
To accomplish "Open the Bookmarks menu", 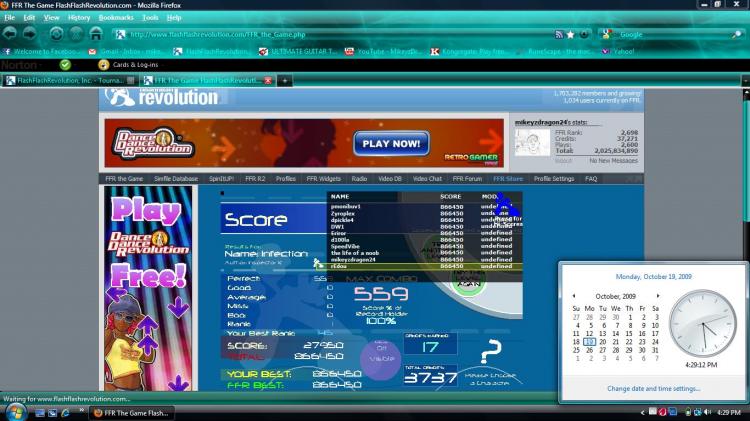I will click(116, 18).
